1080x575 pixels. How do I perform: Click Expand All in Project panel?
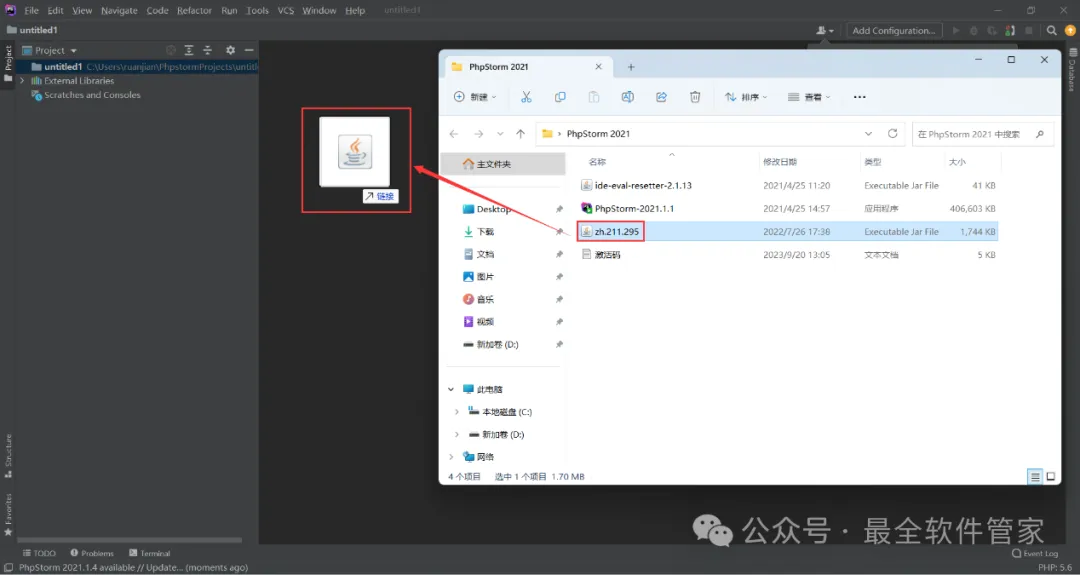pos(189,50)
